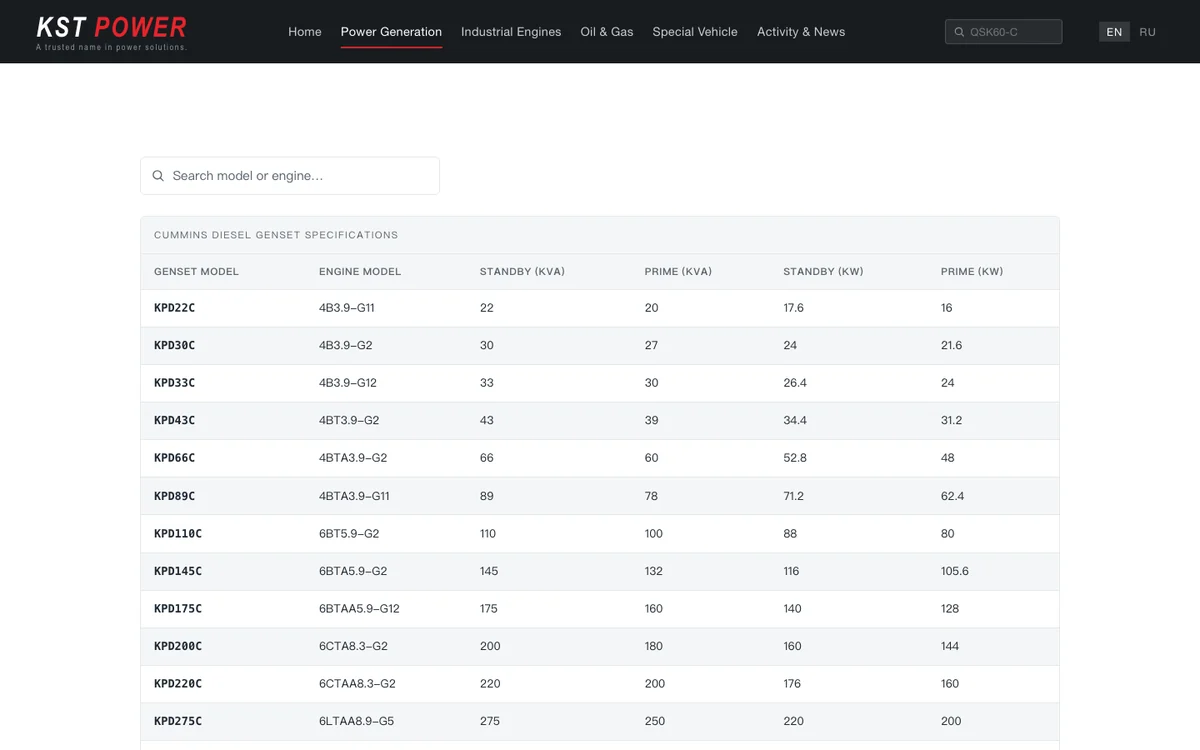
Task: Open Activity & News
Action: pyautogui.click(x=801, y=32)
